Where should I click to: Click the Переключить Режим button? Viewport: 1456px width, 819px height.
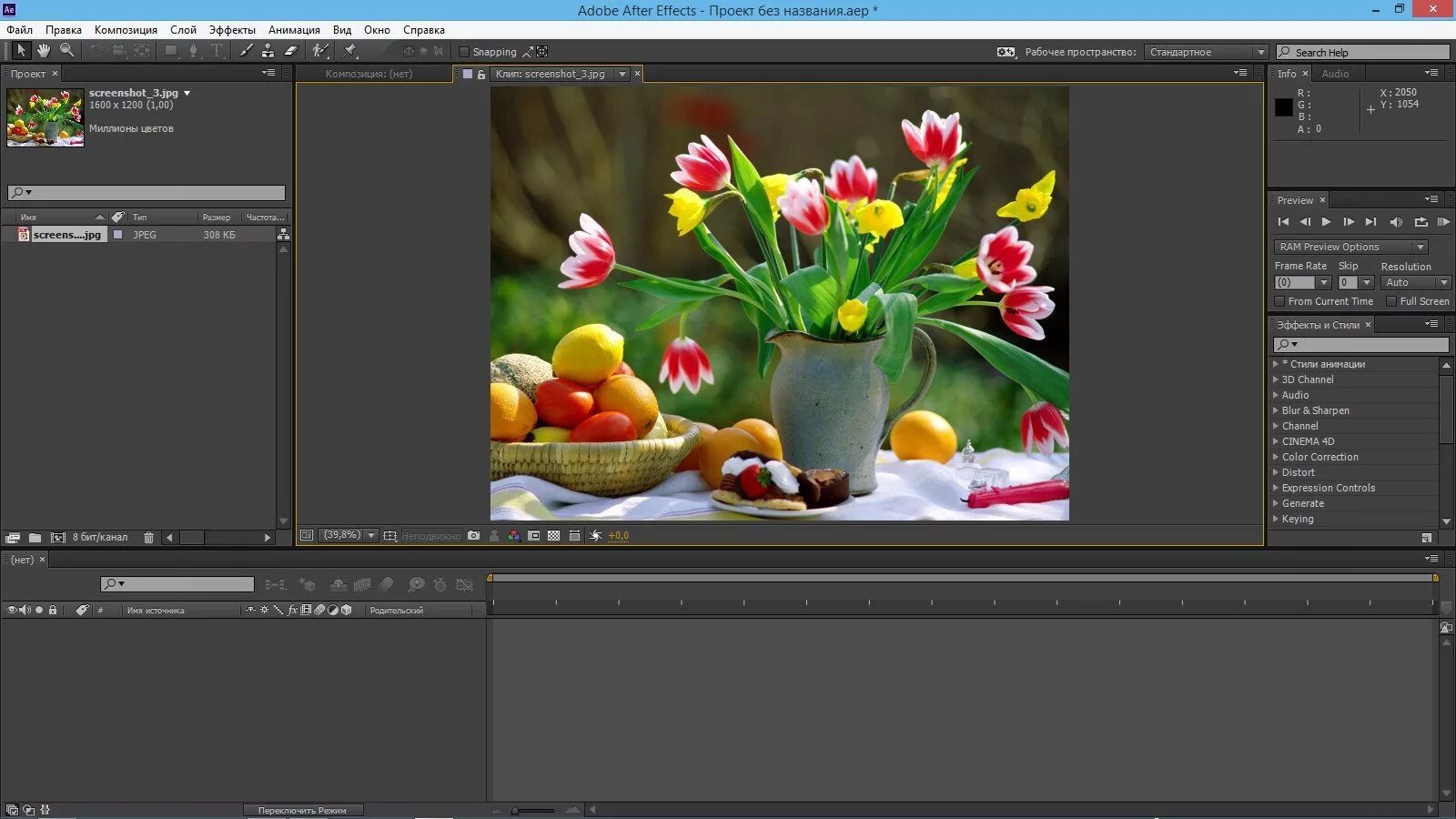(x=302, y=810)
